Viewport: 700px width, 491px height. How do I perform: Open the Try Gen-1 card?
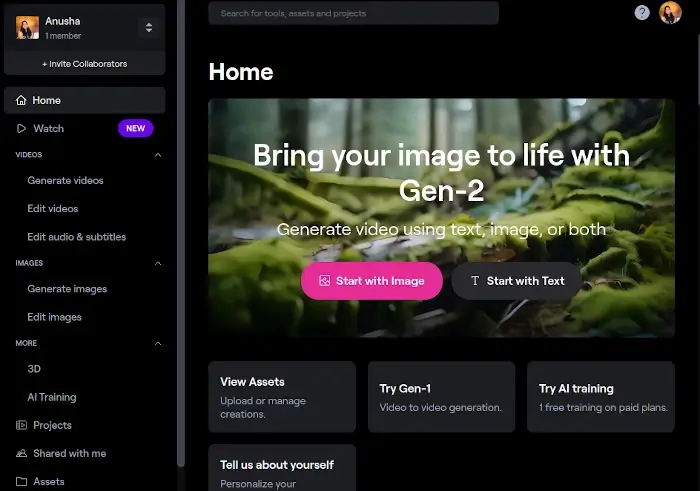point(441,397)
